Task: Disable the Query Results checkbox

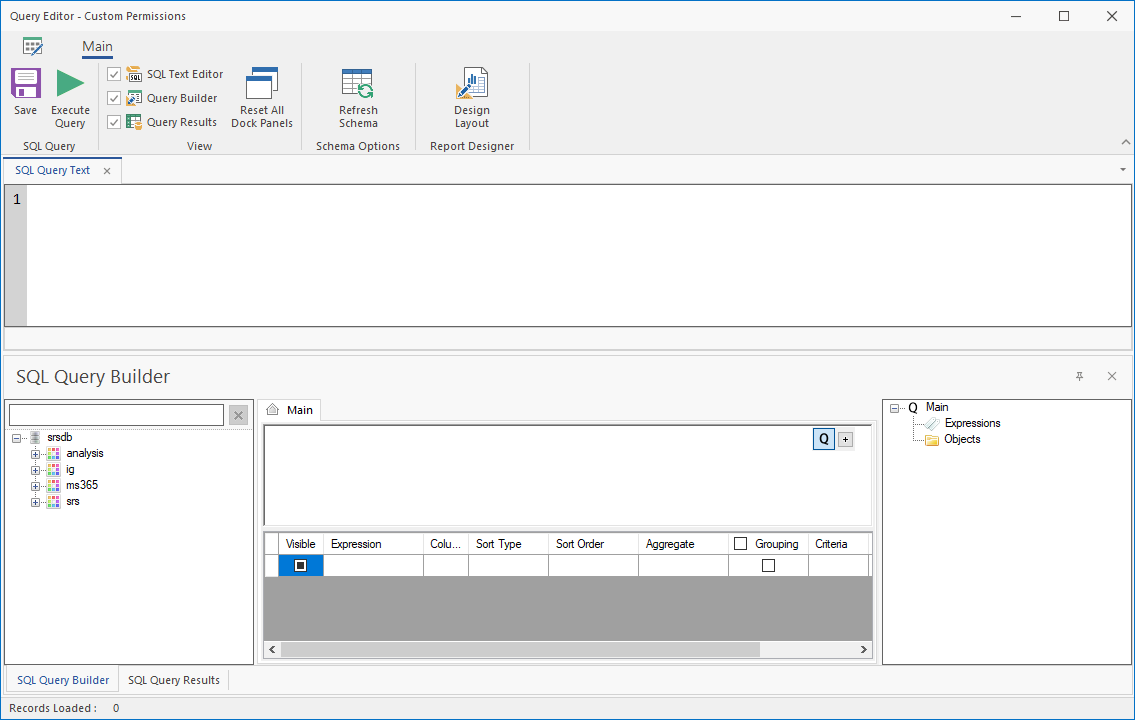Action: tap(114, 122)
